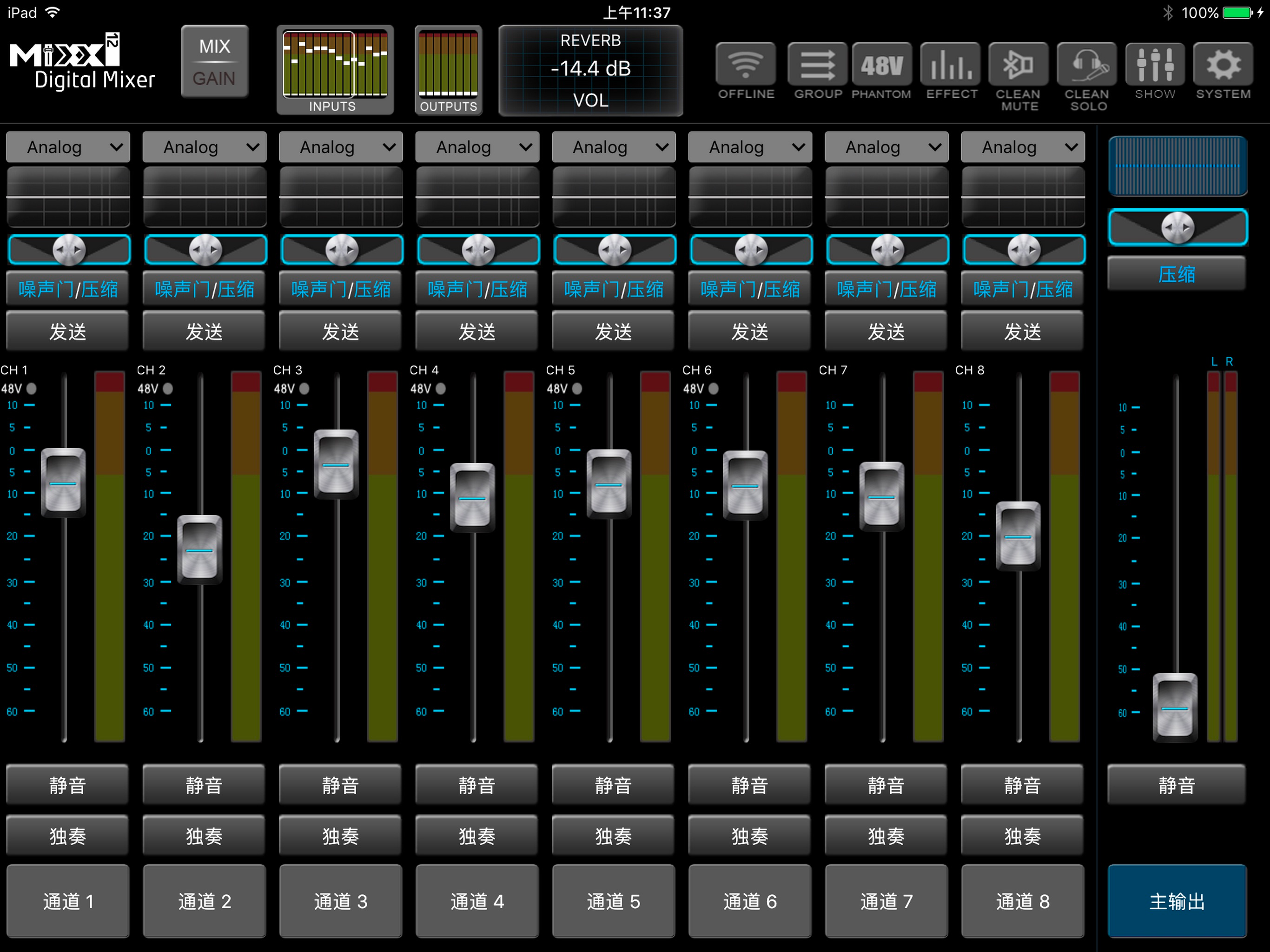Tap the CLEAN SOLO headphone icon
This screenshot has width=1270, height=952.
pyautogui.click(x=1087, y=64)
